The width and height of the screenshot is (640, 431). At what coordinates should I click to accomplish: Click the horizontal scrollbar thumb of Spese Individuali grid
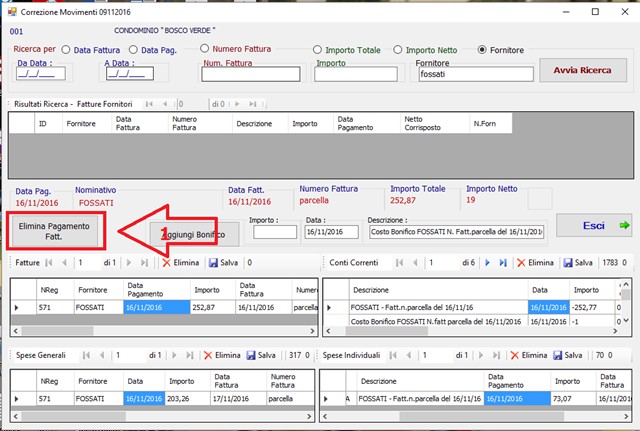(x=482, y=416)
